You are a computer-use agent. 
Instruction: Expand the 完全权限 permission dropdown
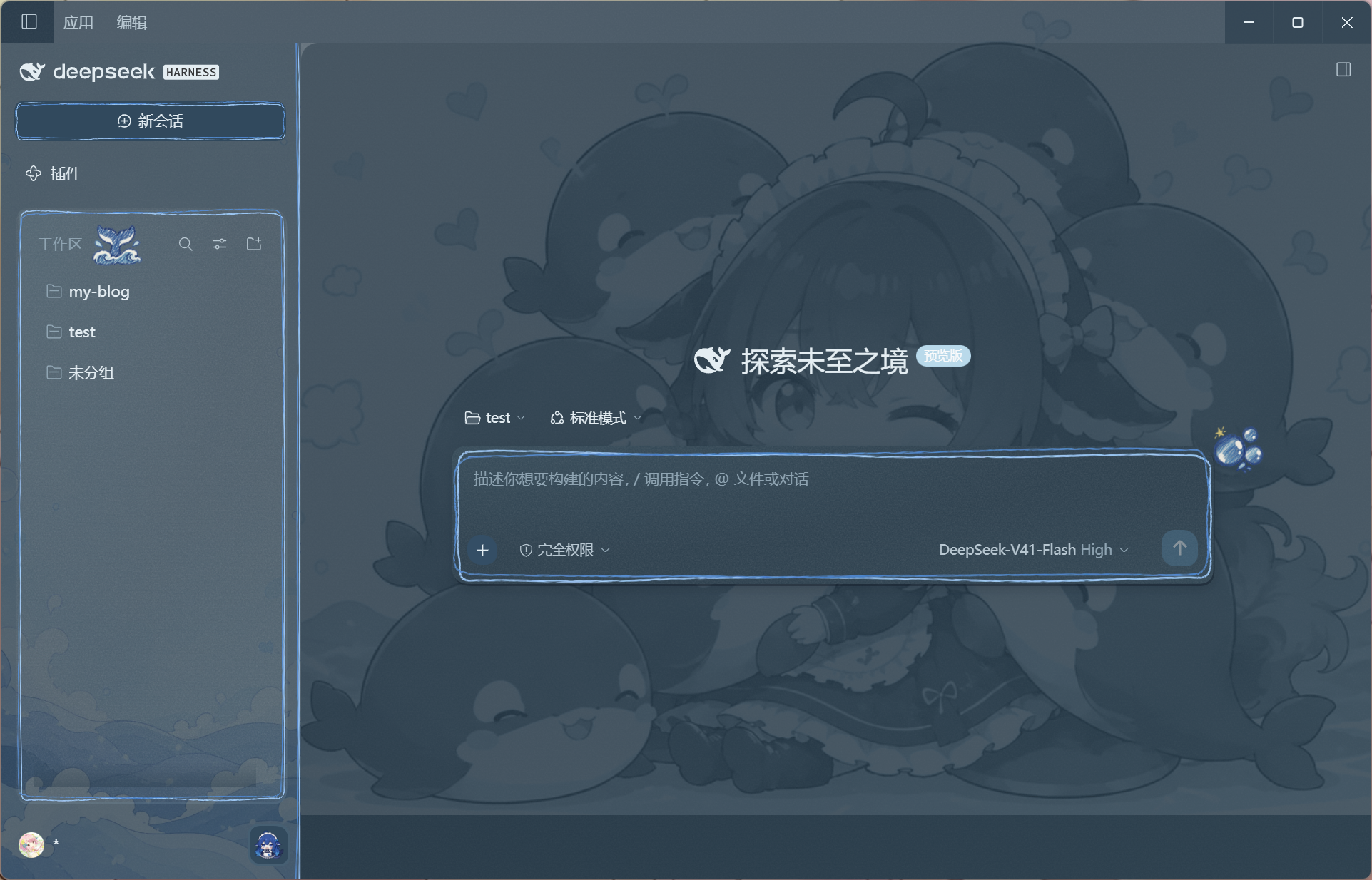(564, 550)
